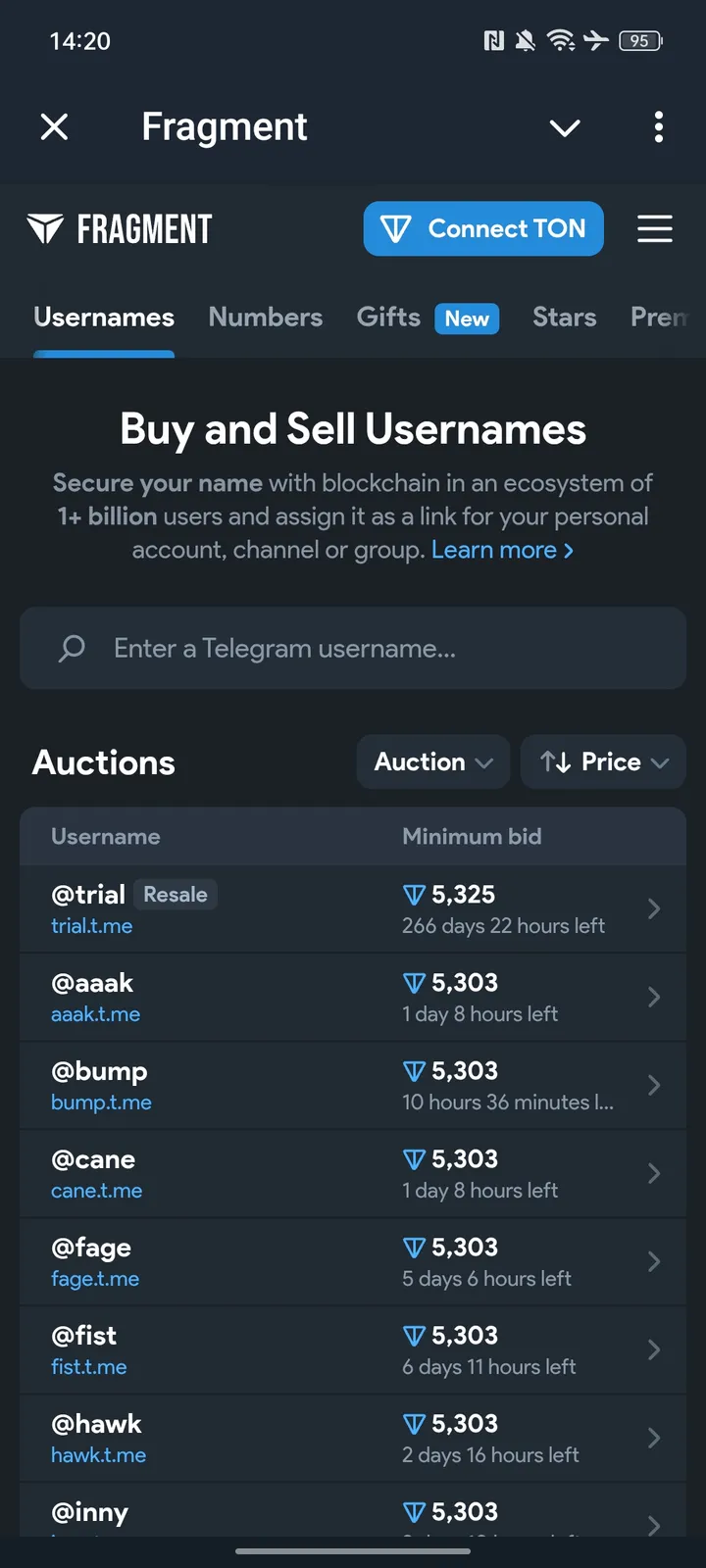
Task: Open the Auction filter dropdown
Action: coord(432,761)
